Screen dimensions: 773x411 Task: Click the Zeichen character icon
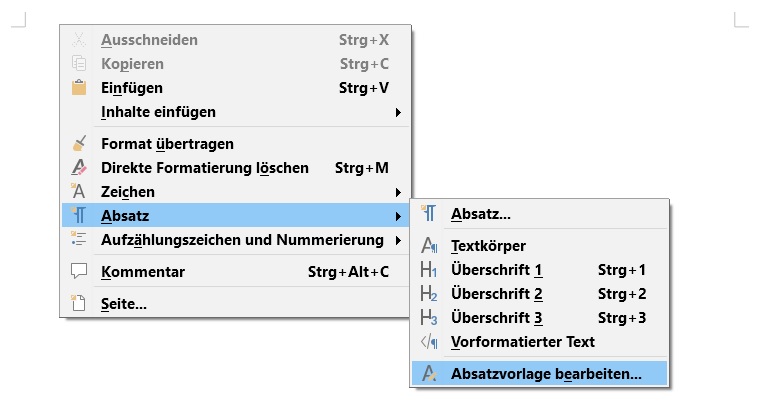80,192
